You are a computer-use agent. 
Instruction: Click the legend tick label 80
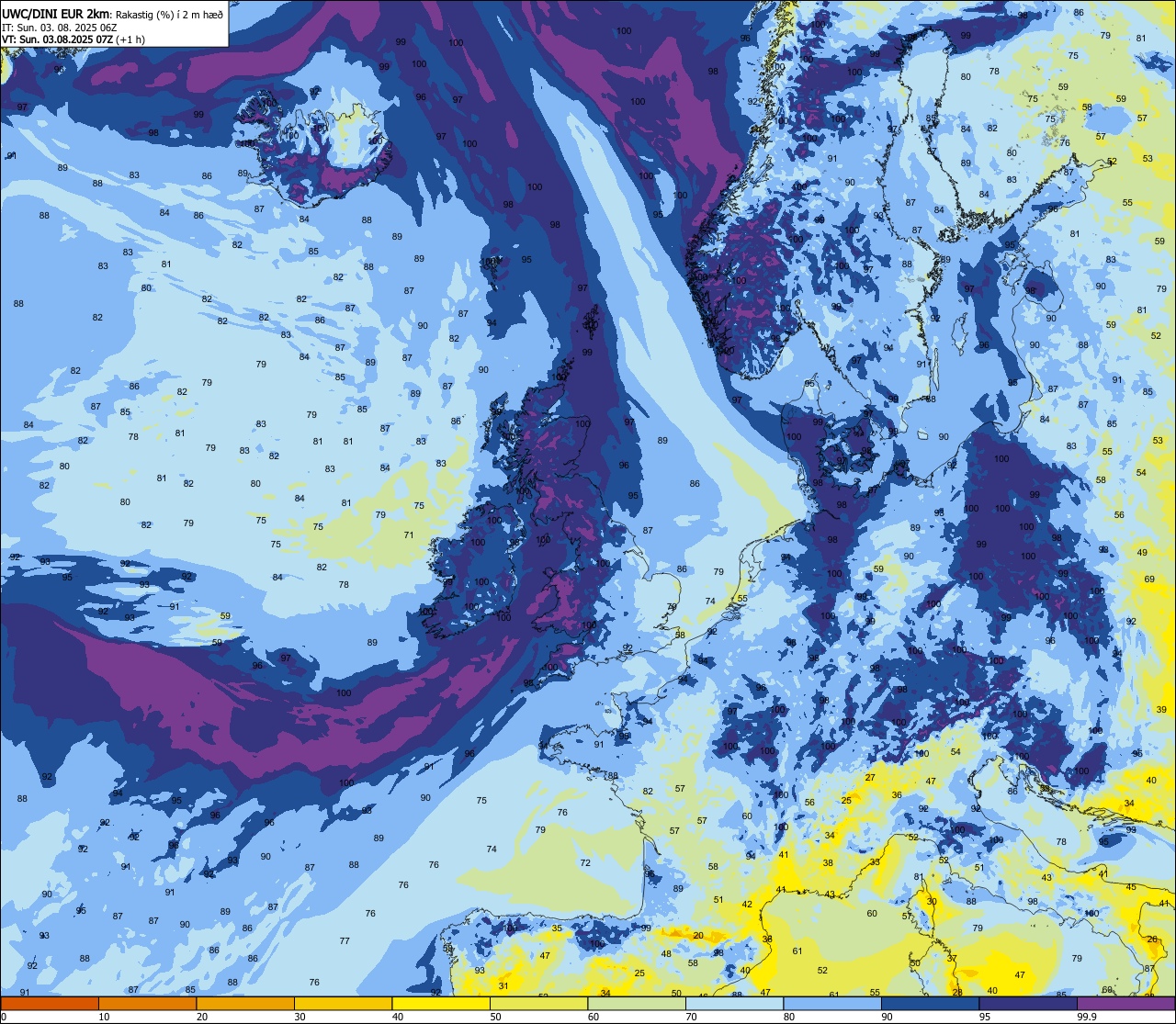click(789, 1017)
